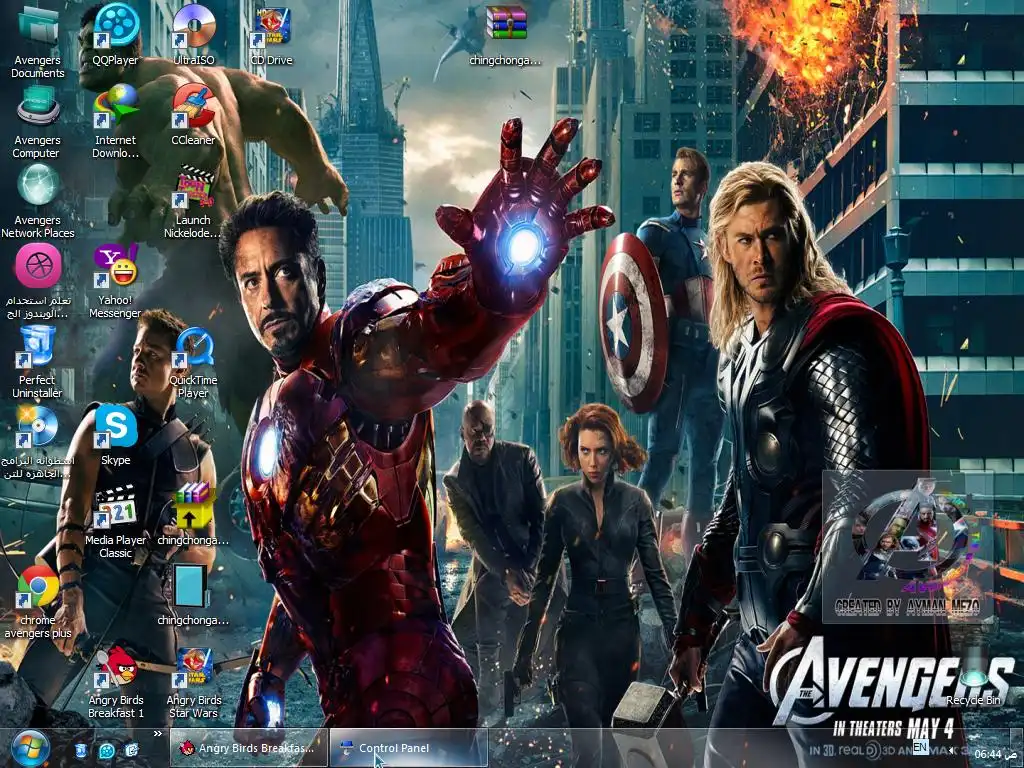Open QuickTime Player shortcut

pos(194,362)
